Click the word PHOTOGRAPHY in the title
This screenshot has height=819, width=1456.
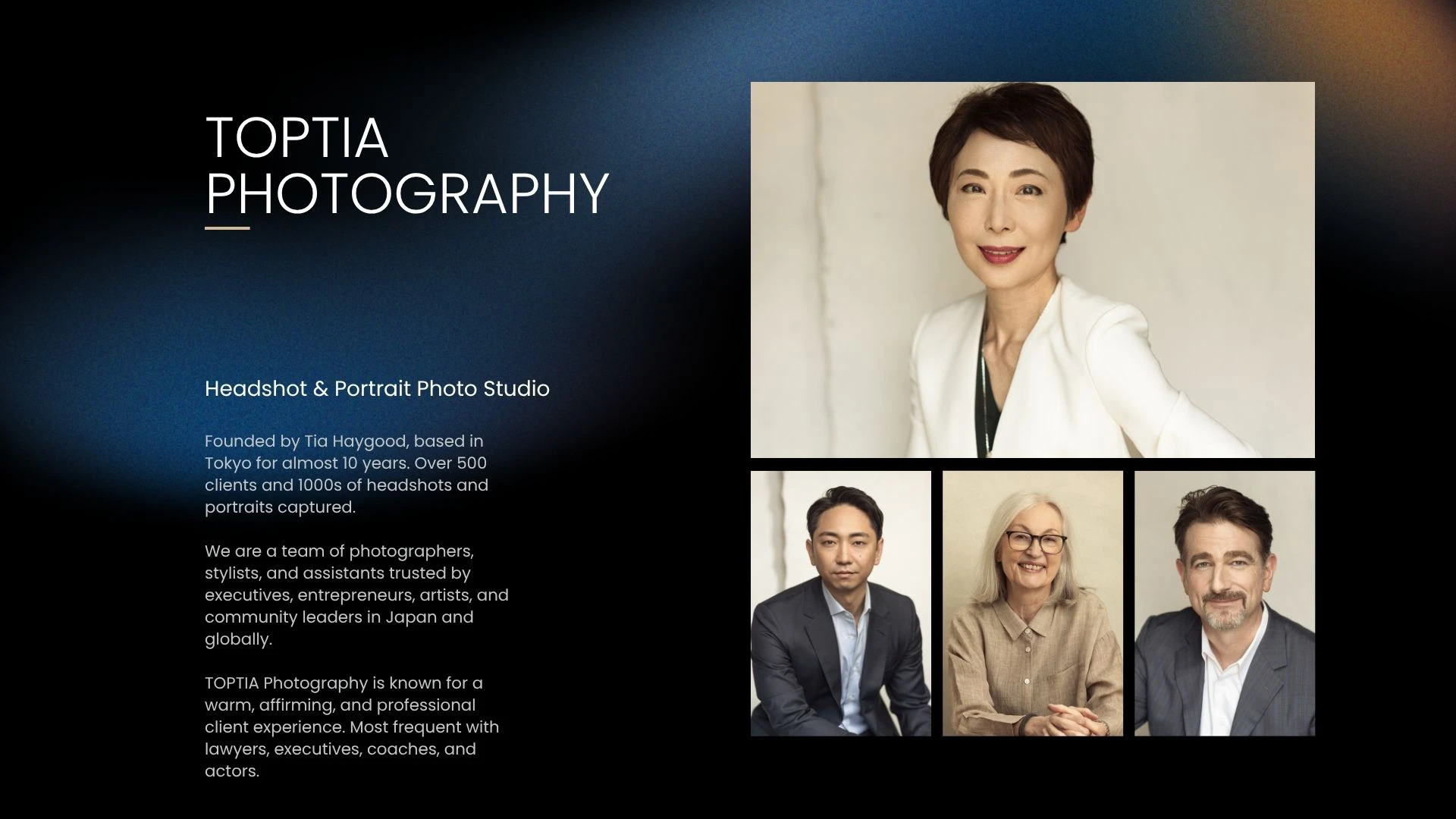(407, 193)
